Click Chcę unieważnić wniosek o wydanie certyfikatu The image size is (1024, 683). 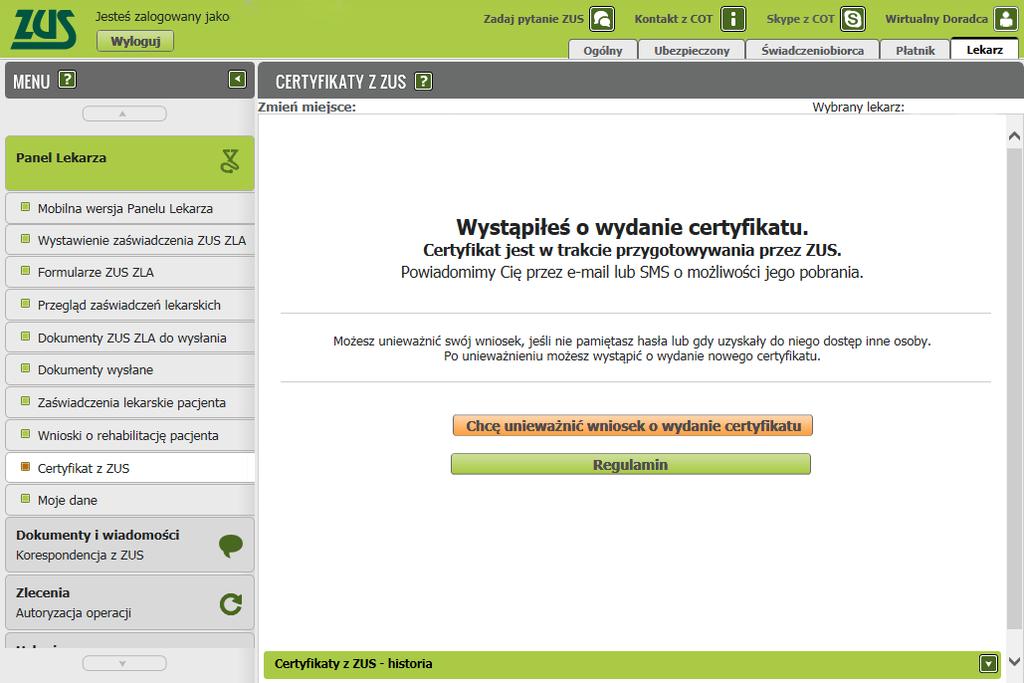[633, 426]
